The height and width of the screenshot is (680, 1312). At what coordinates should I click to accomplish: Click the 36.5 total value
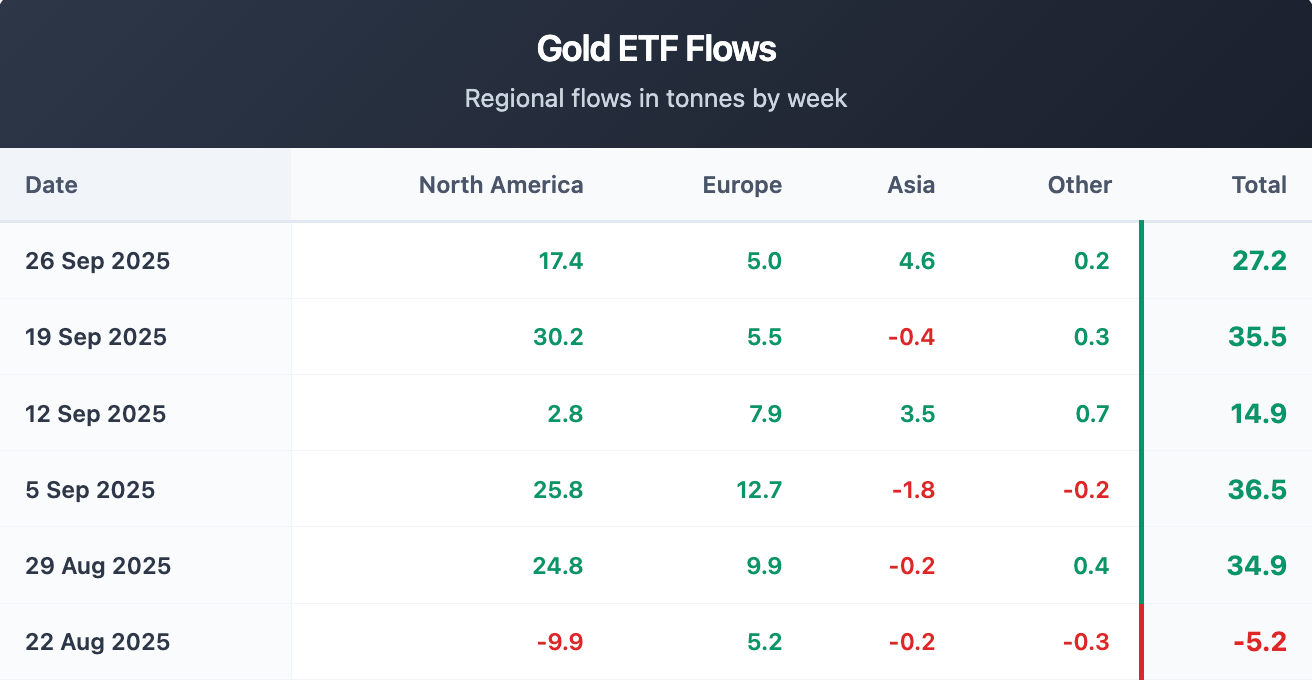pyautogui.click(x=1257, y=490)
